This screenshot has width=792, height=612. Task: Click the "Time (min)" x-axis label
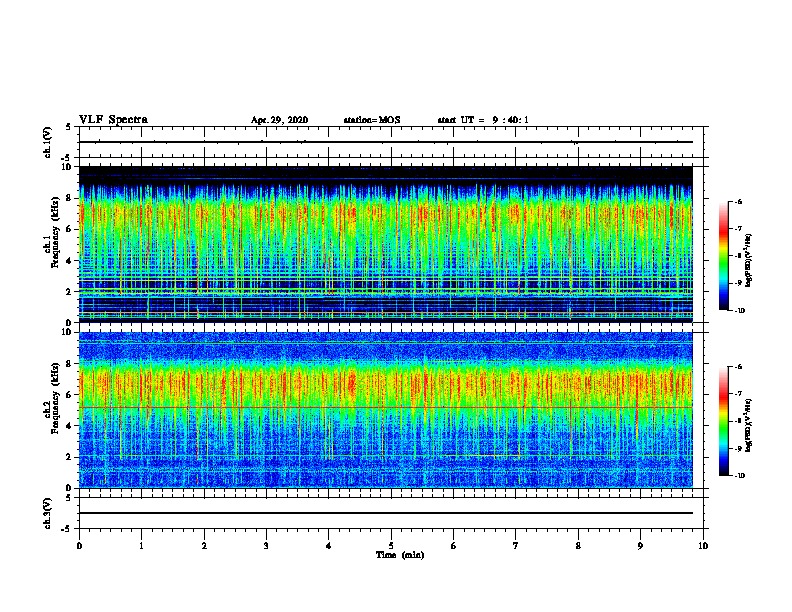pos(400,555)
